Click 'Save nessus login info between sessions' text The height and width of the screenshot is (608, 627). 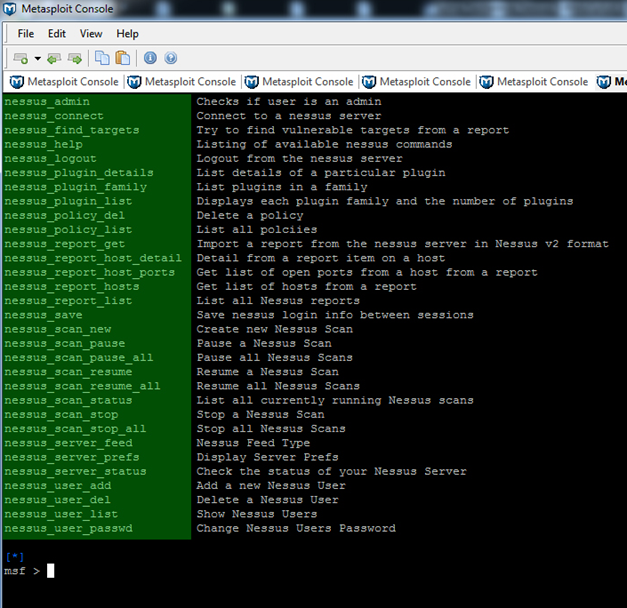[x=335, y=315]
